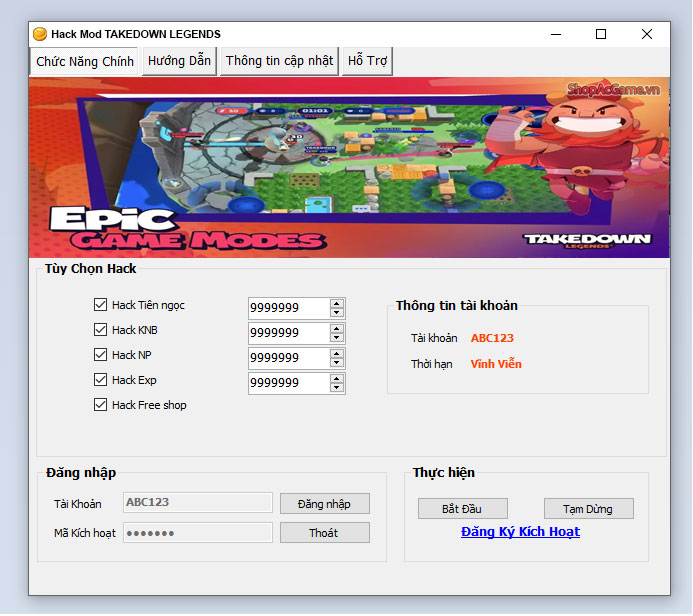The image size is (693, 616).
Task: Minimize the Hack Mod window
Action: [x=556, y=34]
